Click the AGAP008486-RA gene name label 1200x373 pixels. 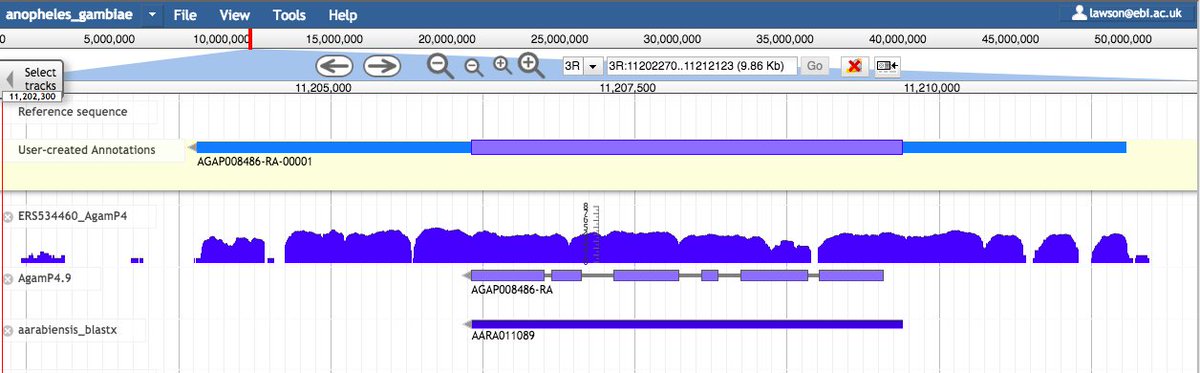tap(512, 290)
